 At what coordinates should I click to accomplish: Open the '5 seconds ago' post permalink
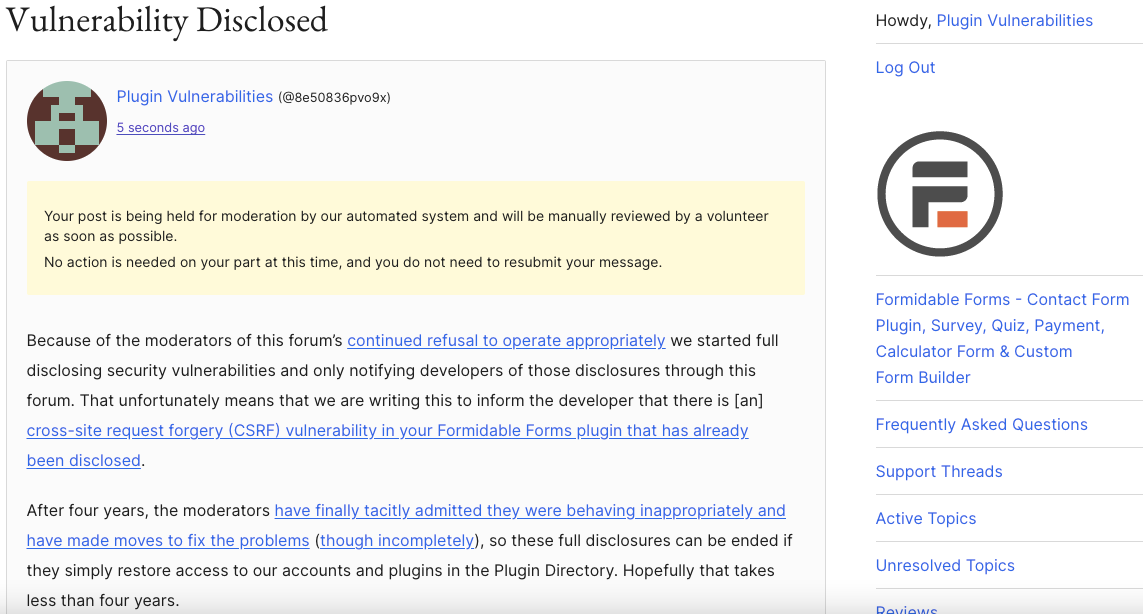[160, 128]
